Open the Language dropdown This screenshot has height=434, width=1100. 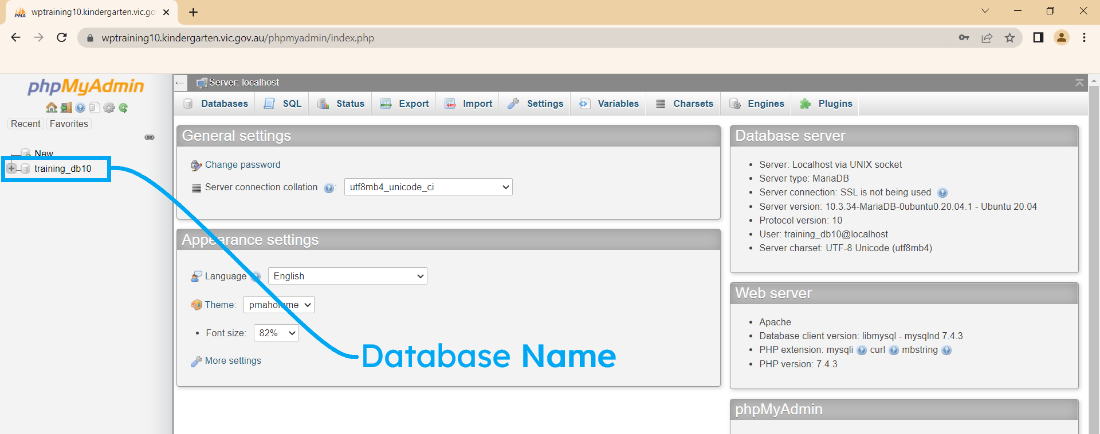[x=348, y=276]
